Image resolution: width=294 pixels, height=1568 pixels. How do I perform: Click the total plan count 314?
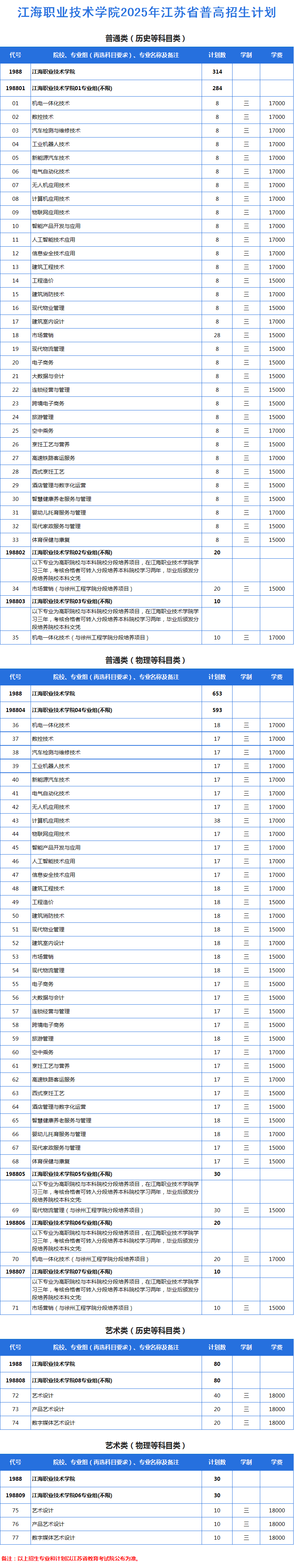217,72
